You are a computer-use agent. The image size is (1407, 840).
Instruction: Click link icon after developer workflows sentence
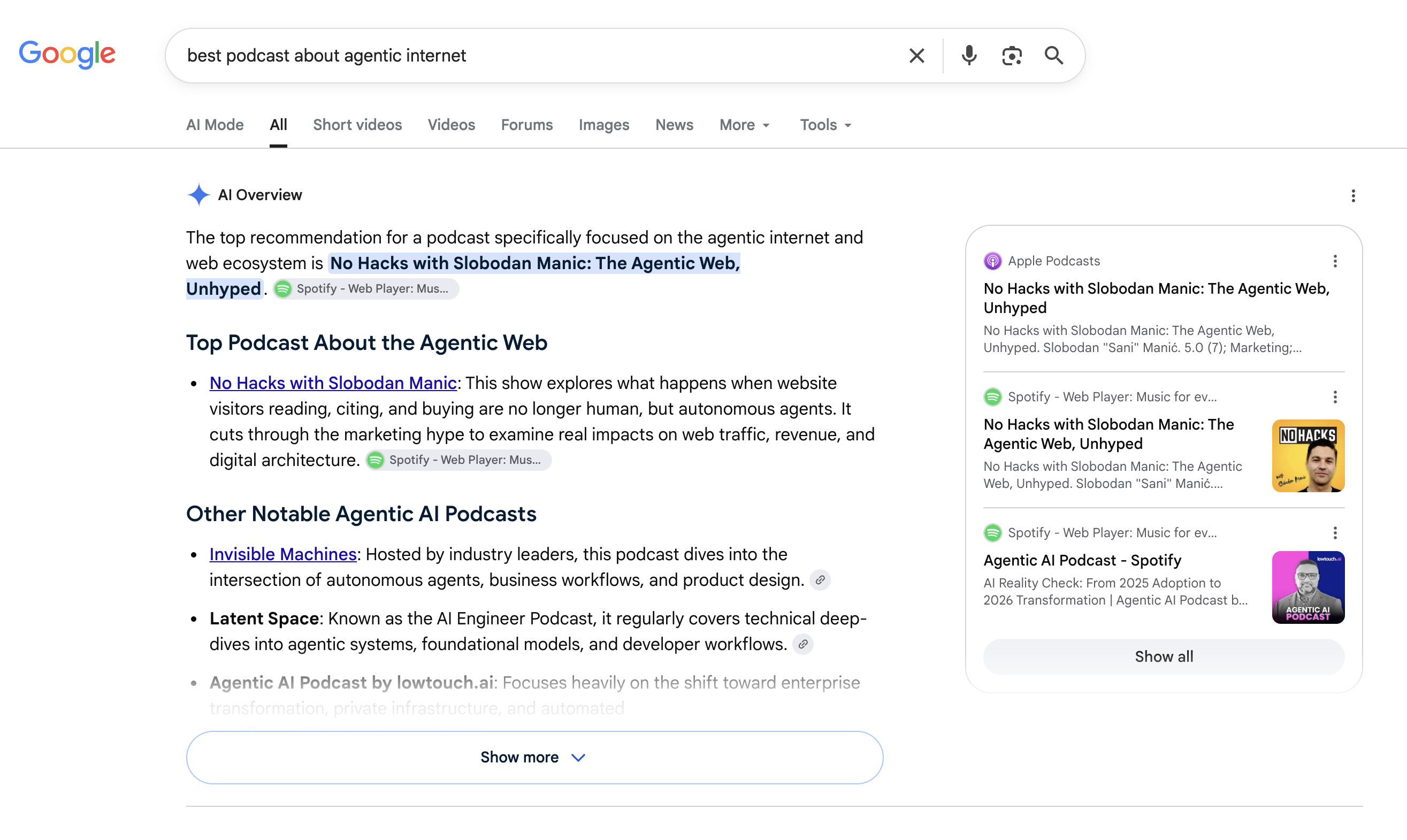pyautogui.click(x=802, y=644)
